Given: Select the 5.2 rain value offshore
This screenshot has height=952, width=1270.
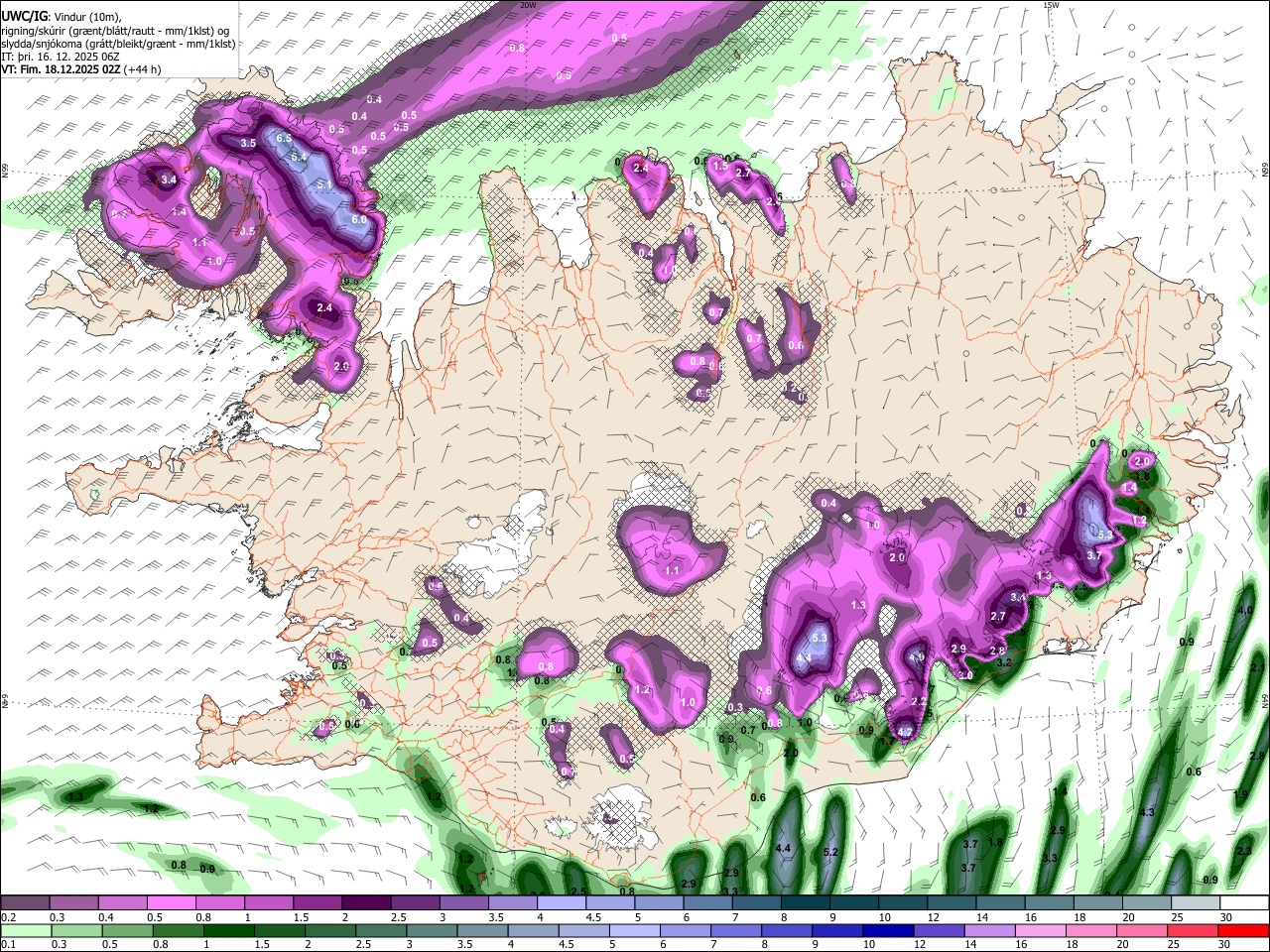Looking at the screenshot, I should pyautogui.click(x=831, y=852).
